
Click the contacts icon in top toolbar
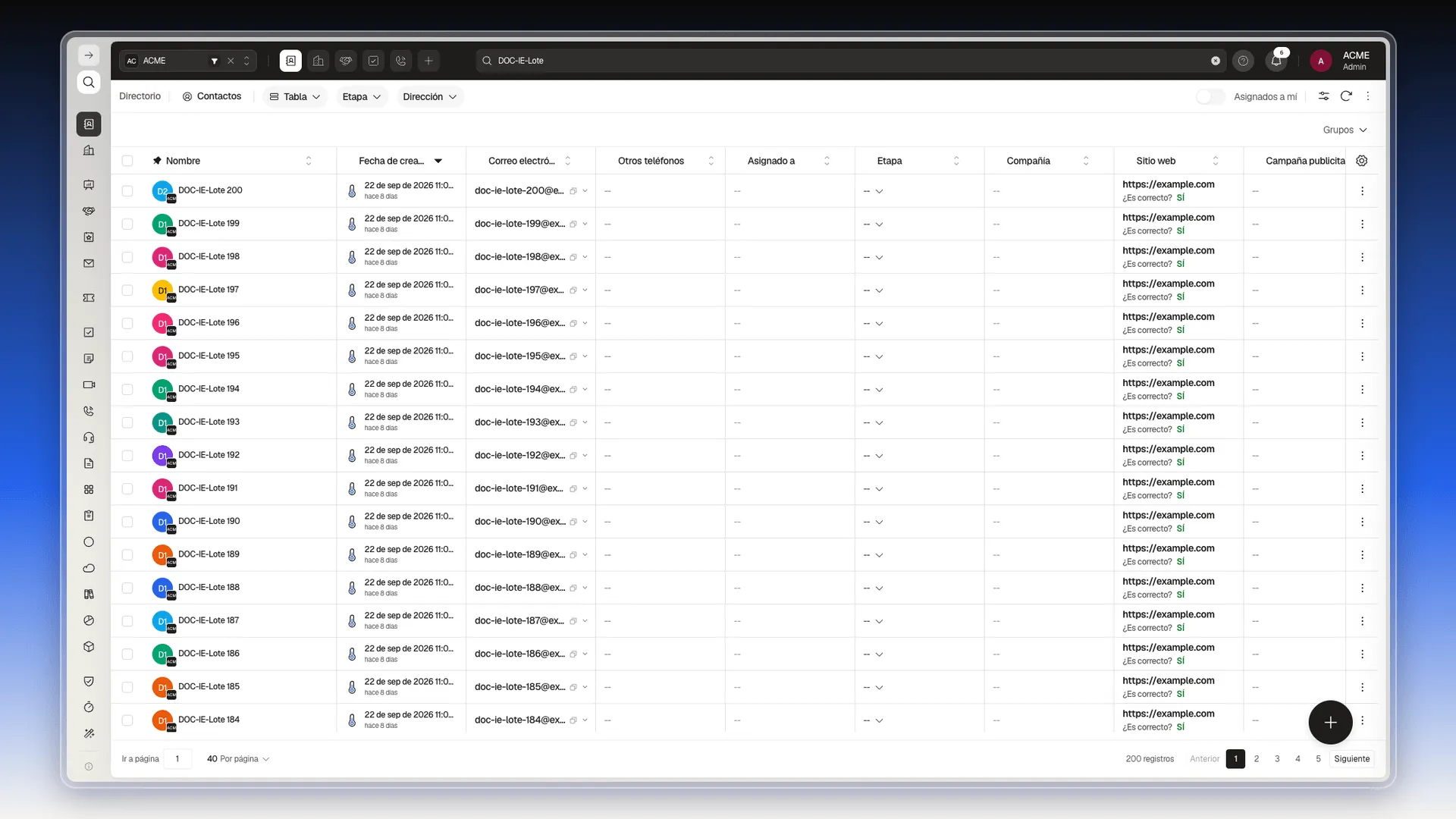[x=290, y=61]
